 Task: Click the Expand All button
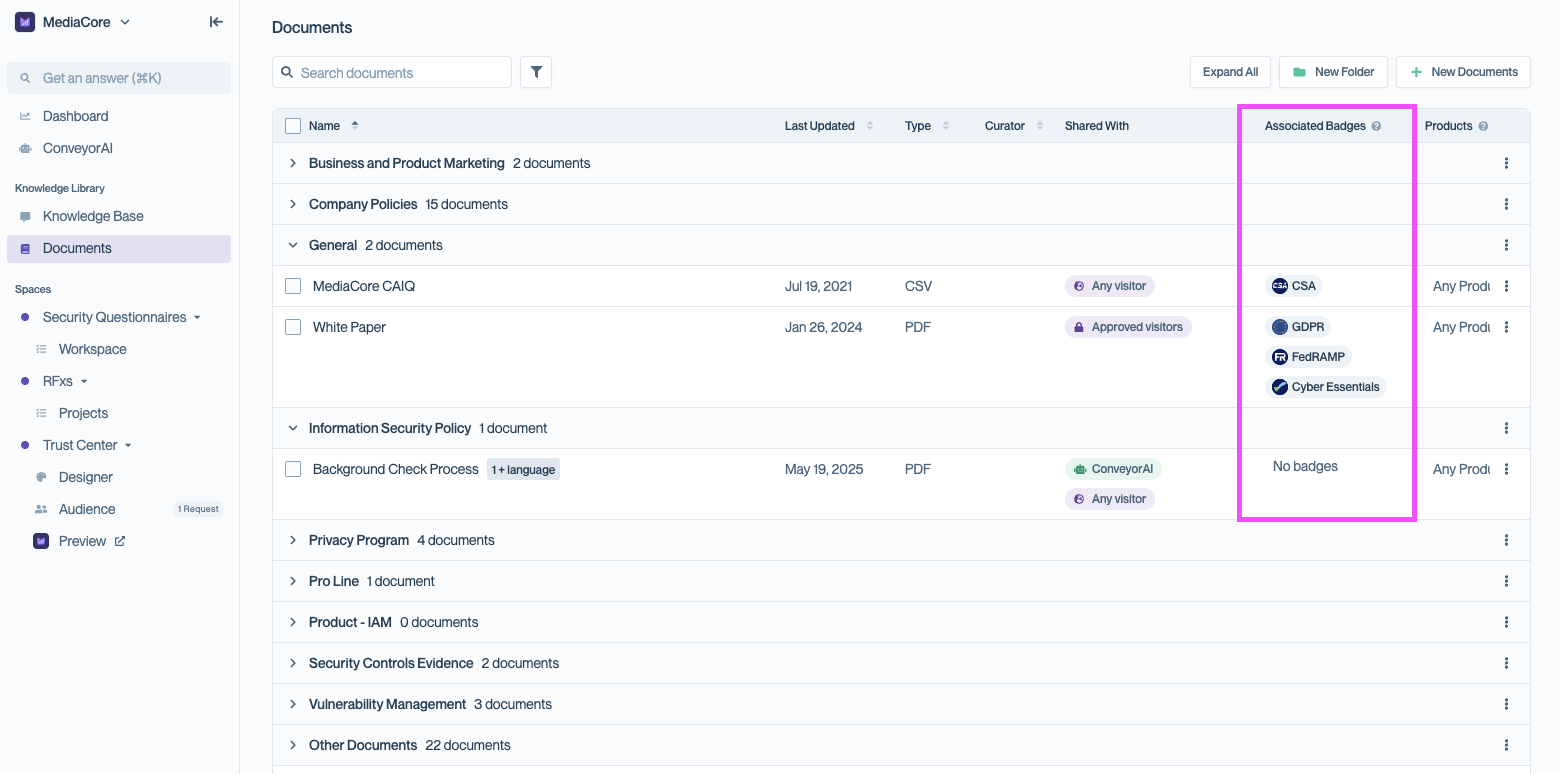pos(1230,71)
